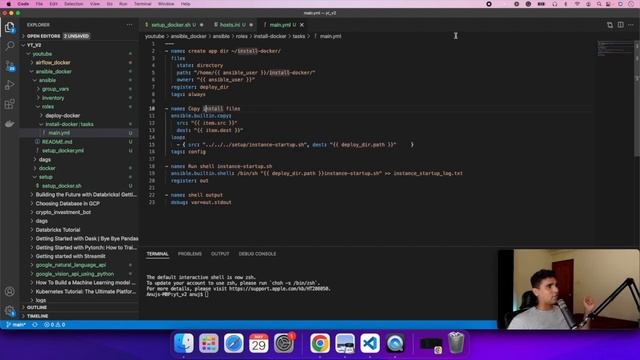Open setup_docker.yml in the file tree

point(79,151)
